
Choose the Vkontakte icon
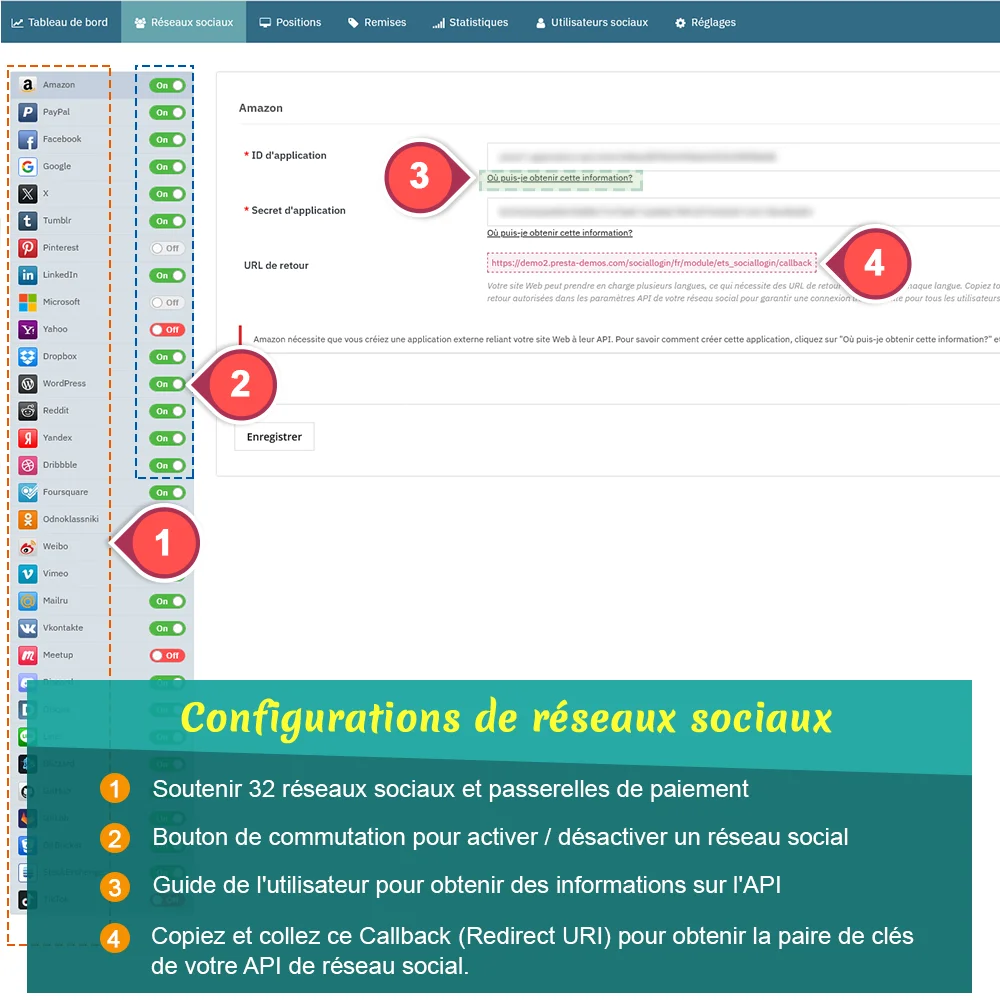click(x=27, y=628)
